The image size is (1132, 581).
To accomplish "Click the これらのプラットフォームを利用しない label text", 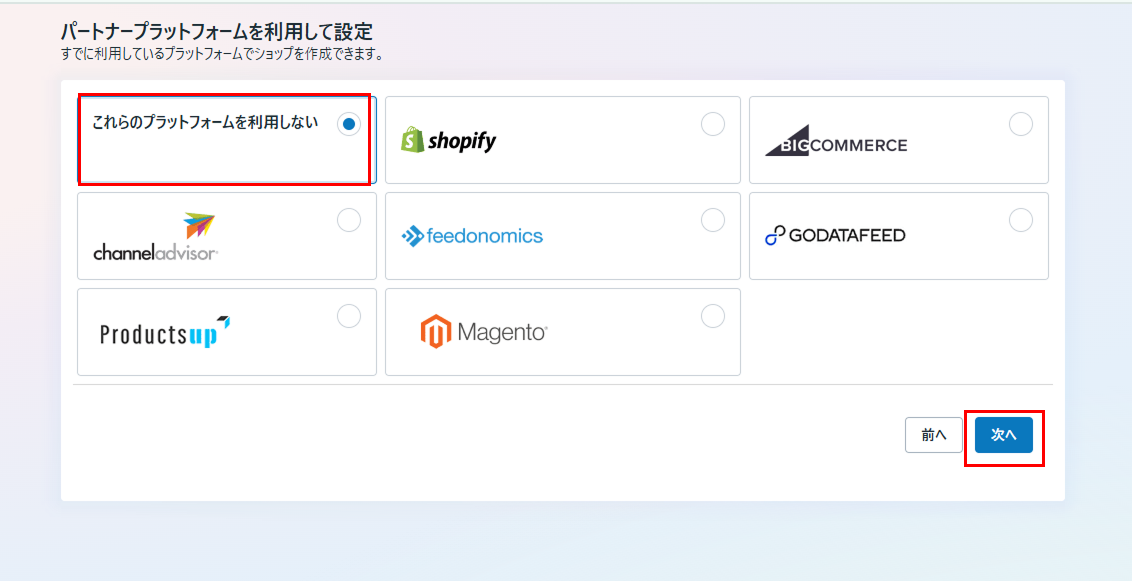I will click(x=205, y=123).
